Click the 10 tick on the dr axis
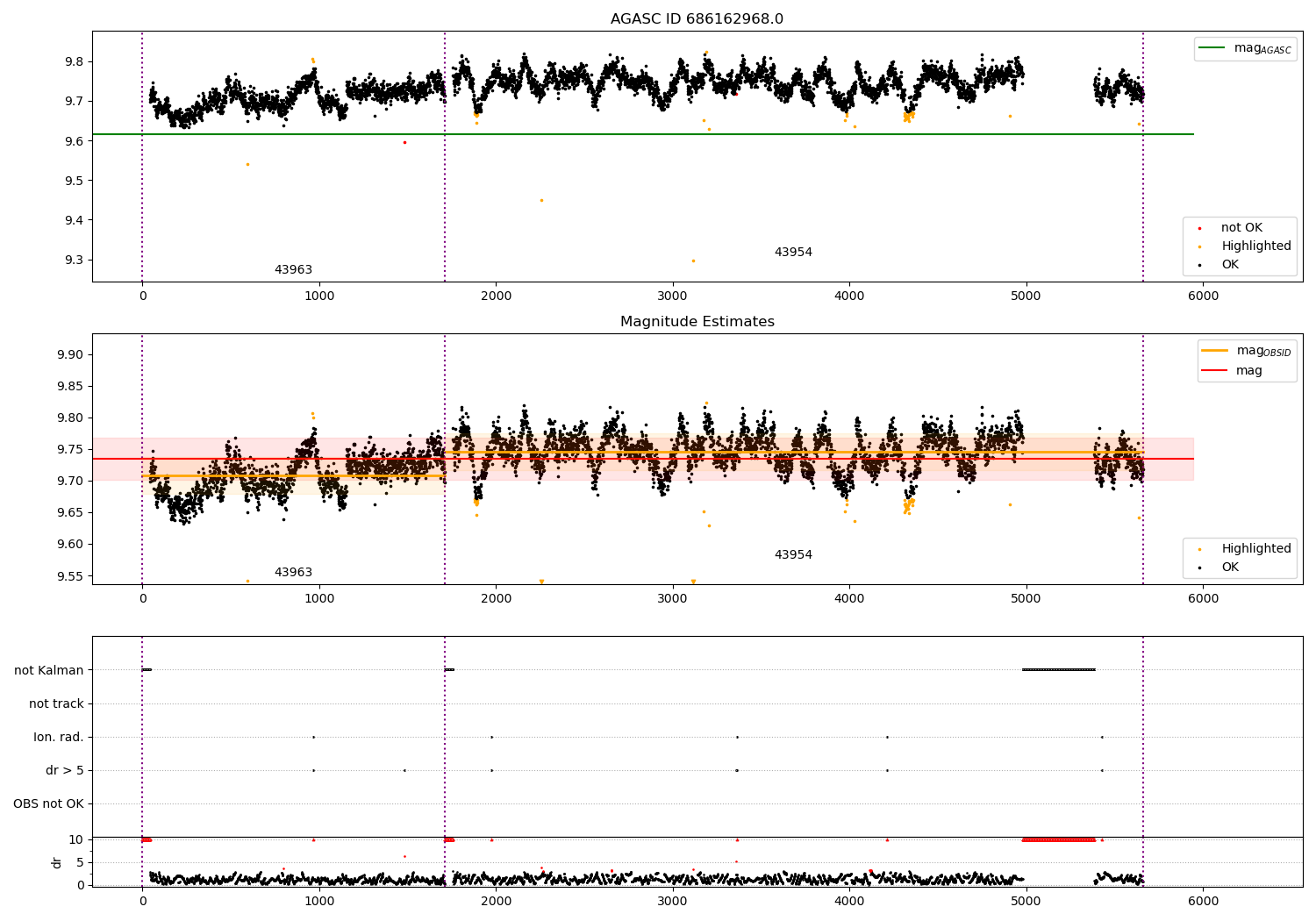 pos(76,840)
